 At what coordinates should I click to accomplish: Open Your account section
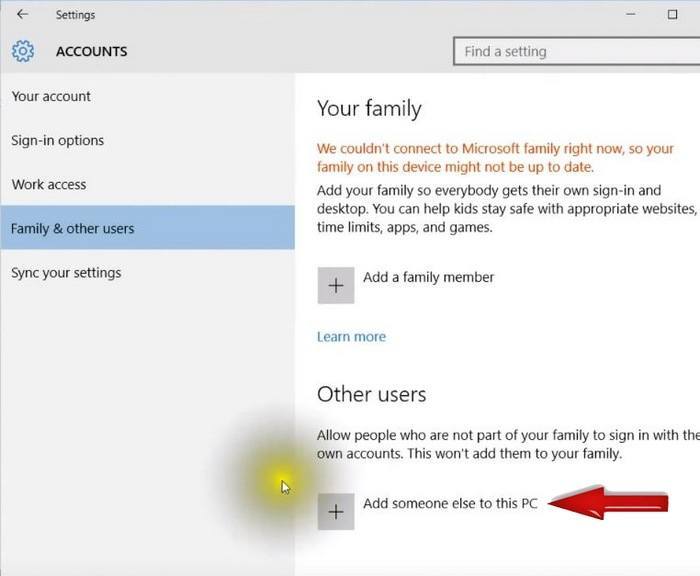tap(147, 96)
